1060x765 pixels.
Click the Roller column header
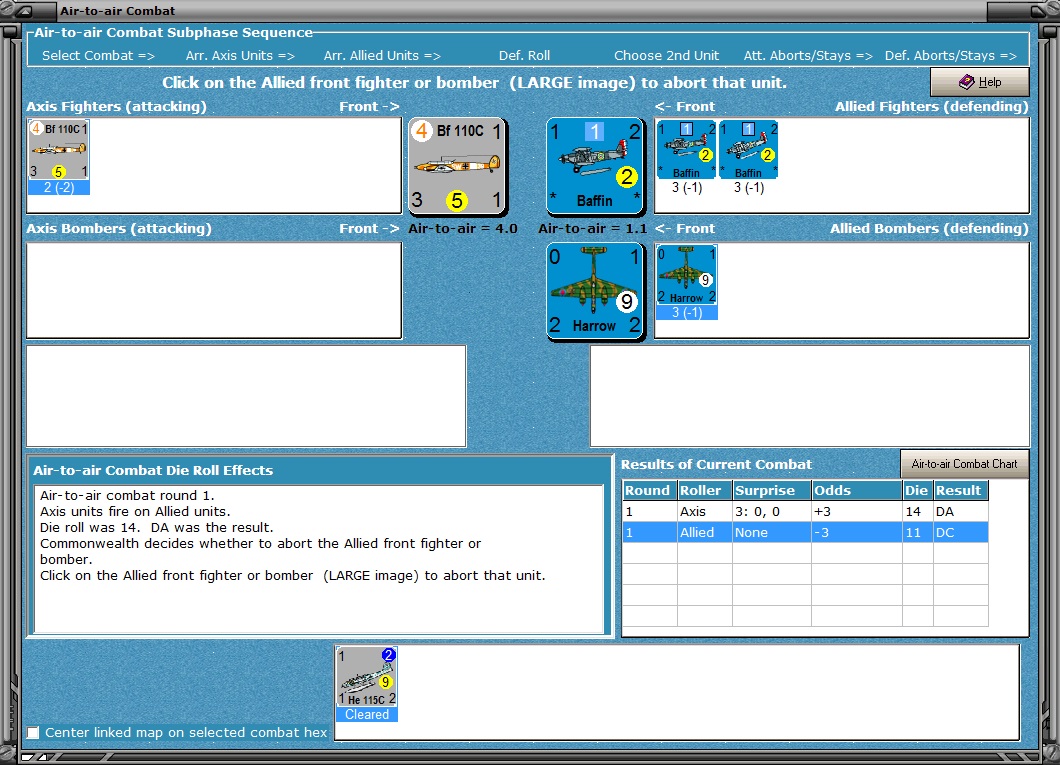[705, 491]
